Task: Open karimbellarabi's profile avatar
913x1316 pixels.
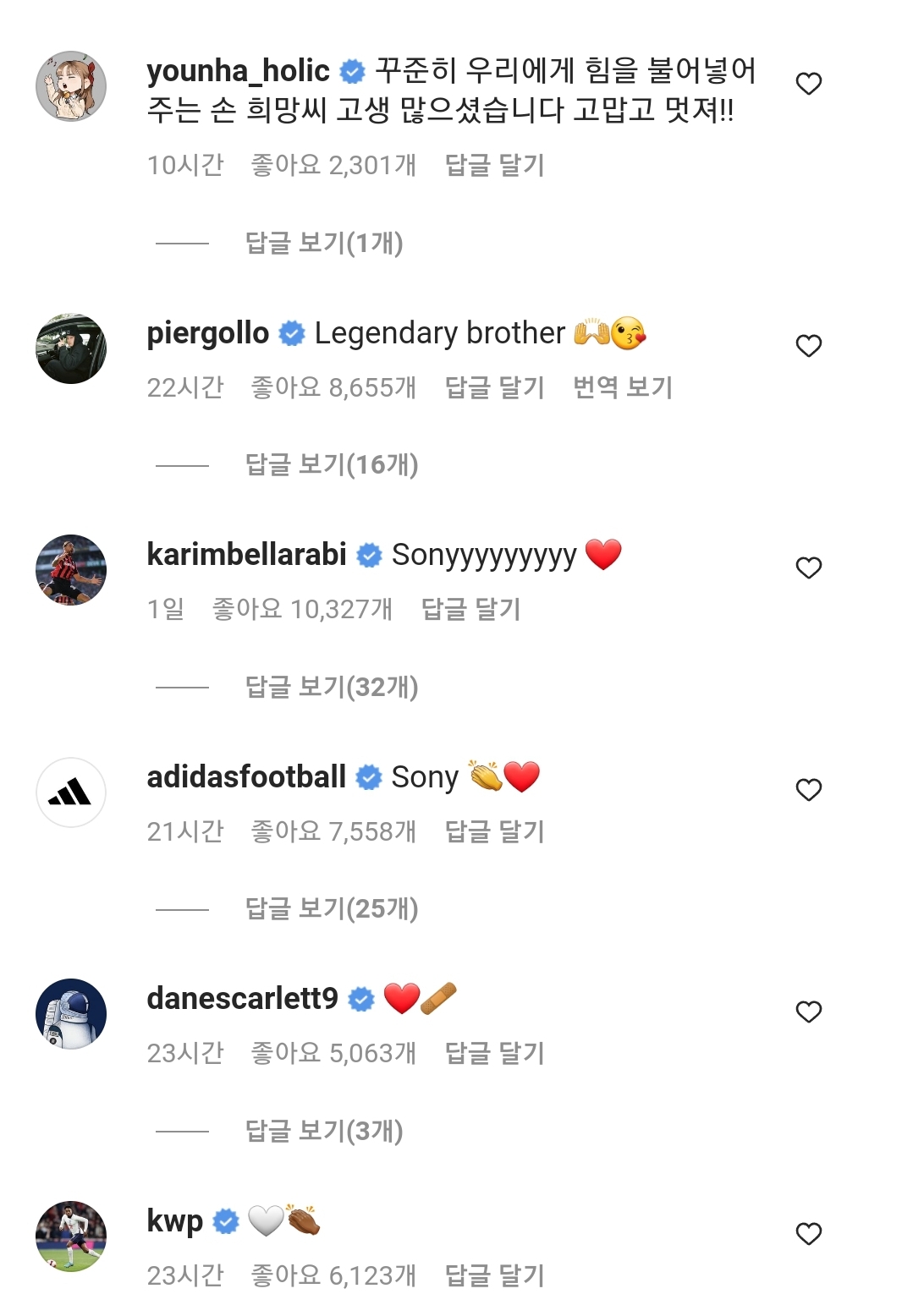Action: click(71, 570)
